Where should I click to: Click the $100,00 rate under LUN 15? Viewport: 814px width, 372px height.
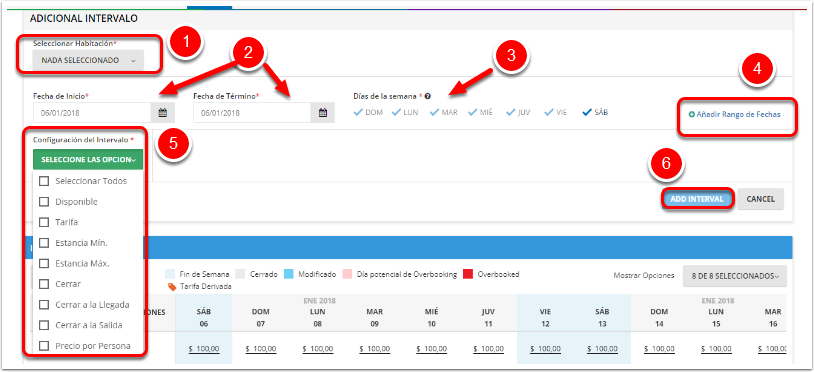pos(716,349)
